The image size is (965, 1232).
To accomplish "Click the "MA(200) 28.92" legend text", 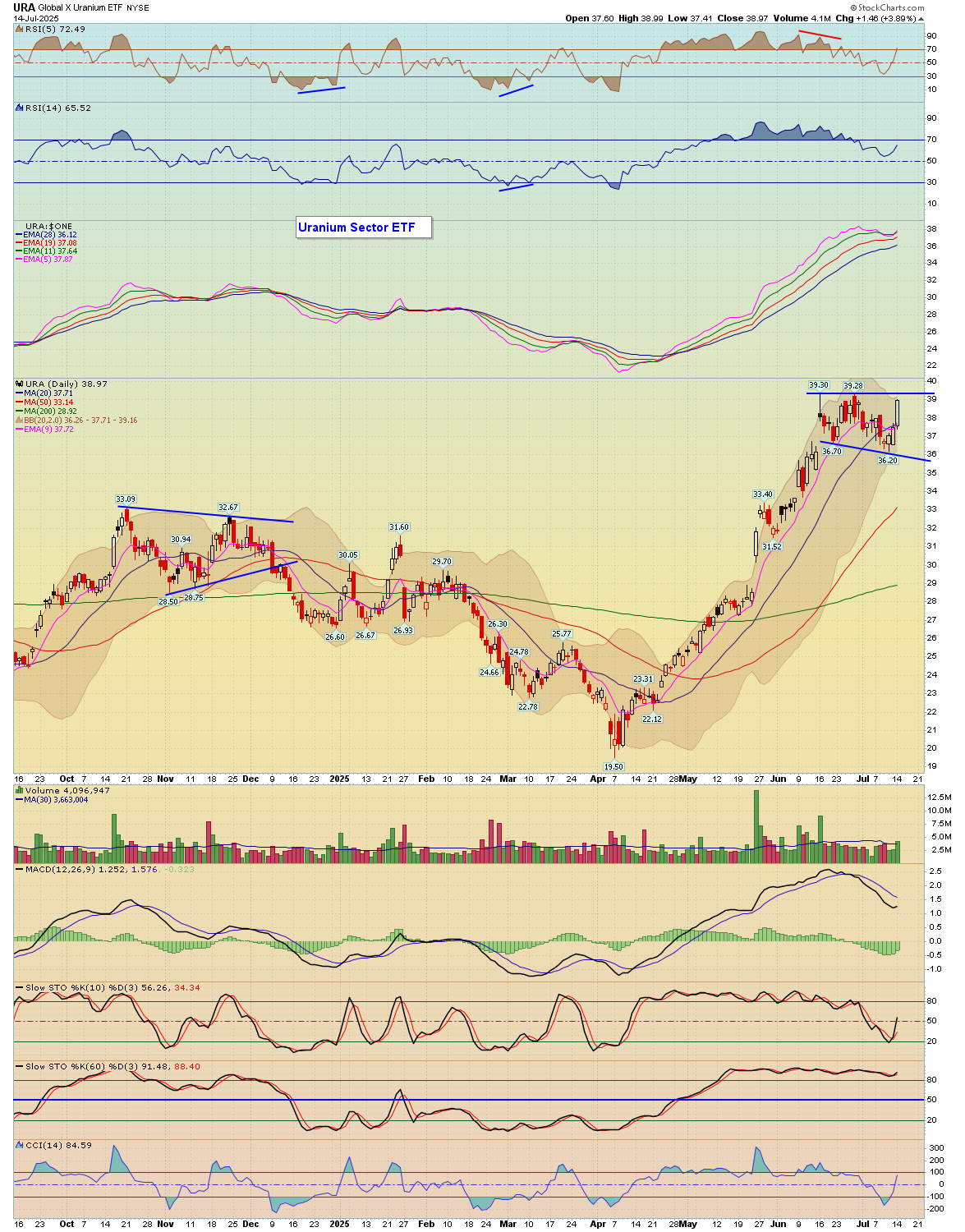I will [x=50, y=411].
